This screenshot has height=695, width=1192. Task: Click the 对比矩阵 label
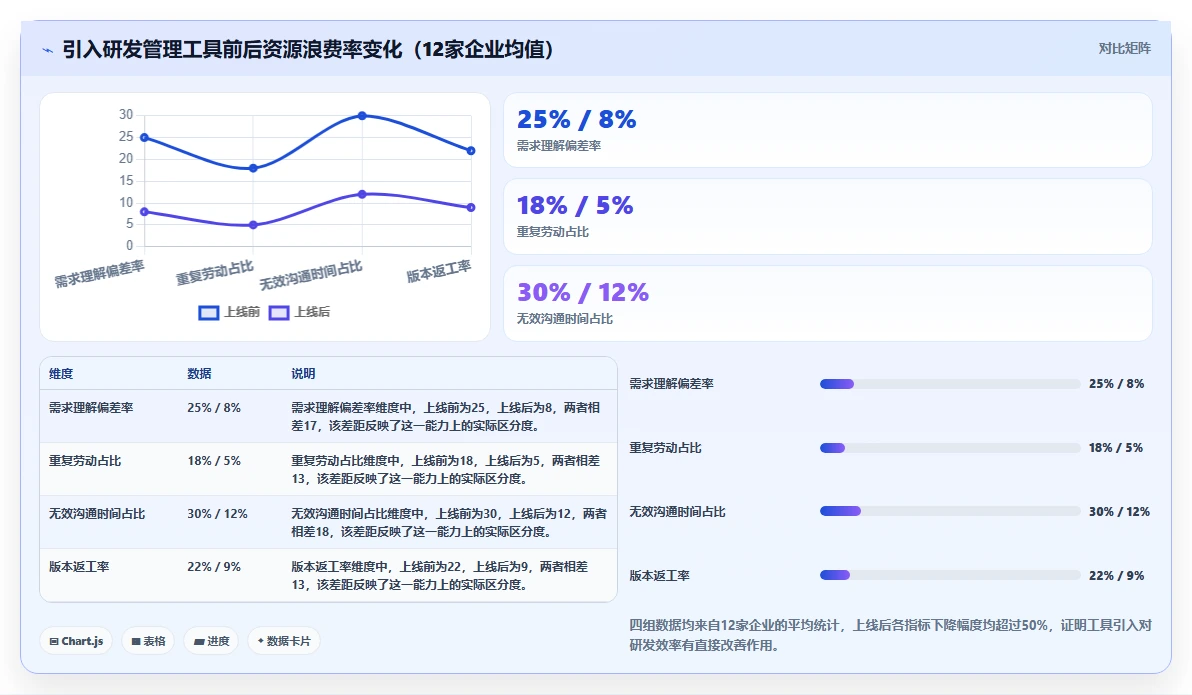[x=1124, y=49]
